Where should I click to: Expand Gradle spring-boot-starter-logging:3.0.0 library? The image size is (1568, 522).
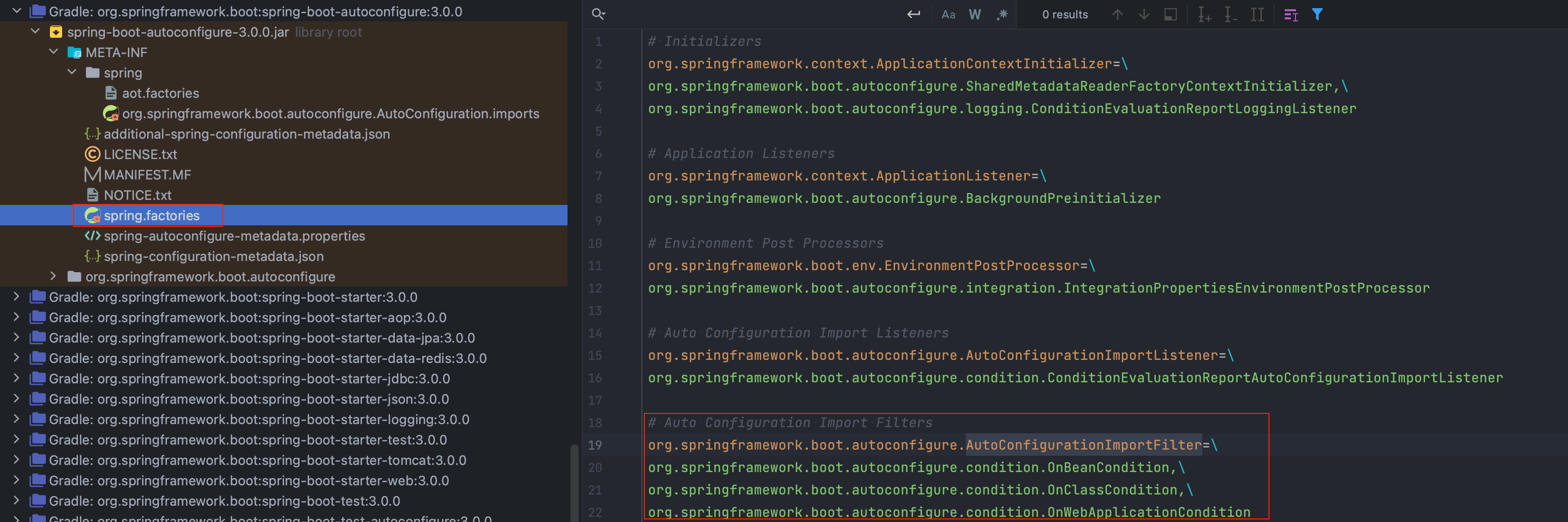click(x=17, y=419)
